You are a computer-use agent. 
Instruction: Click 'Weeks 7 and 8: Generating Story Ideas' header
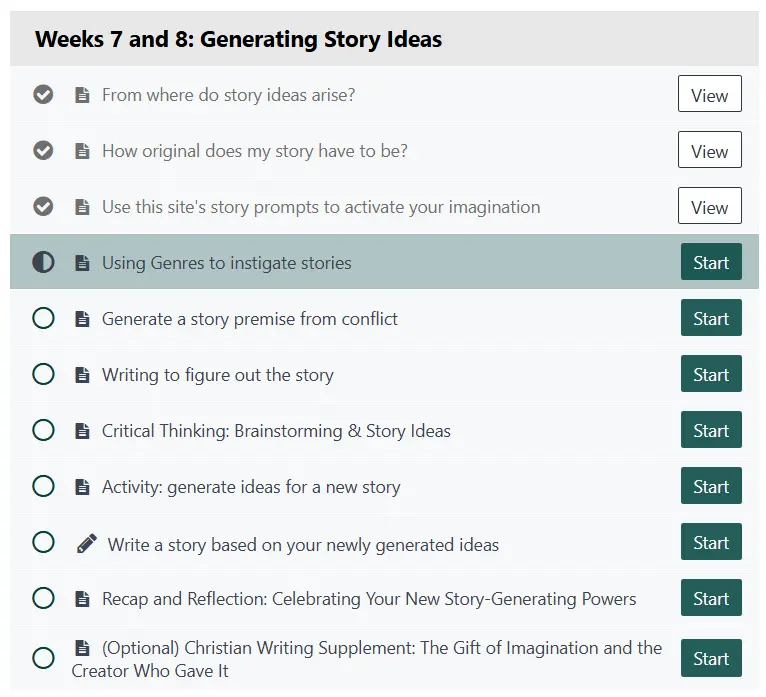tap(238, 40)
